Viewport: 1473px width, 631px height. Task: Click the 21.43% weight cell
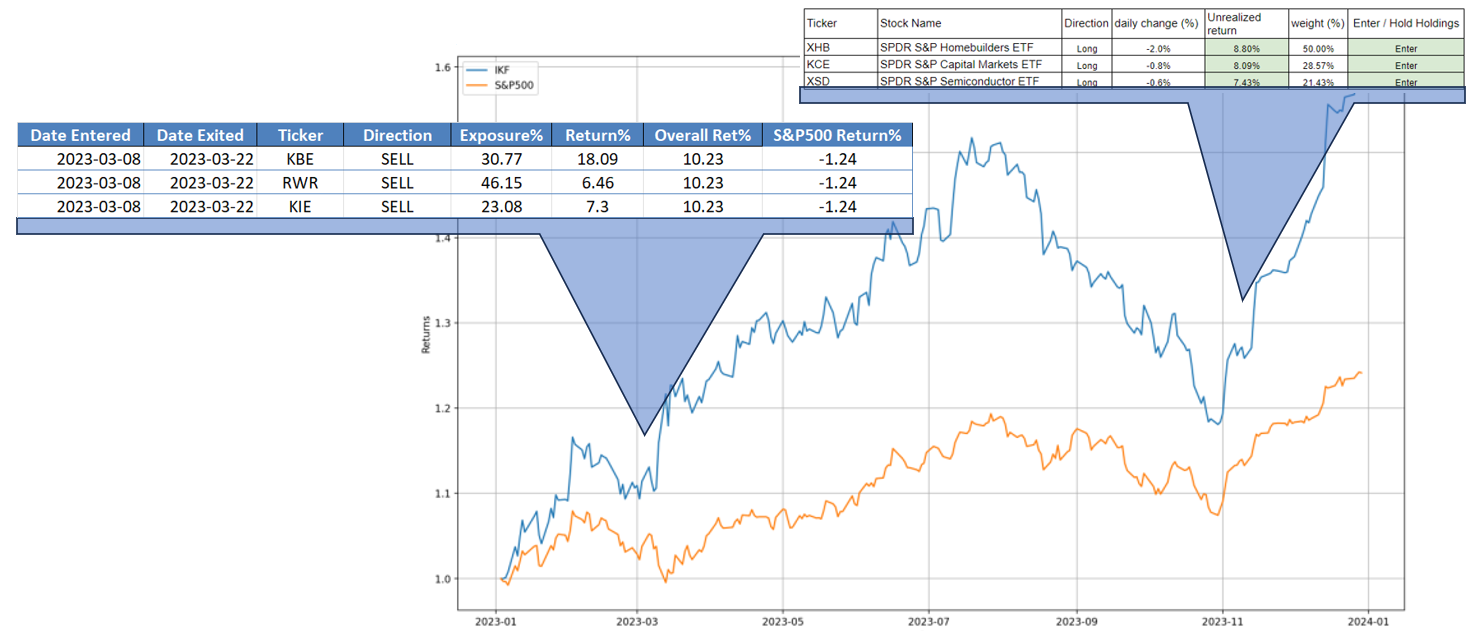(1318, 82)
